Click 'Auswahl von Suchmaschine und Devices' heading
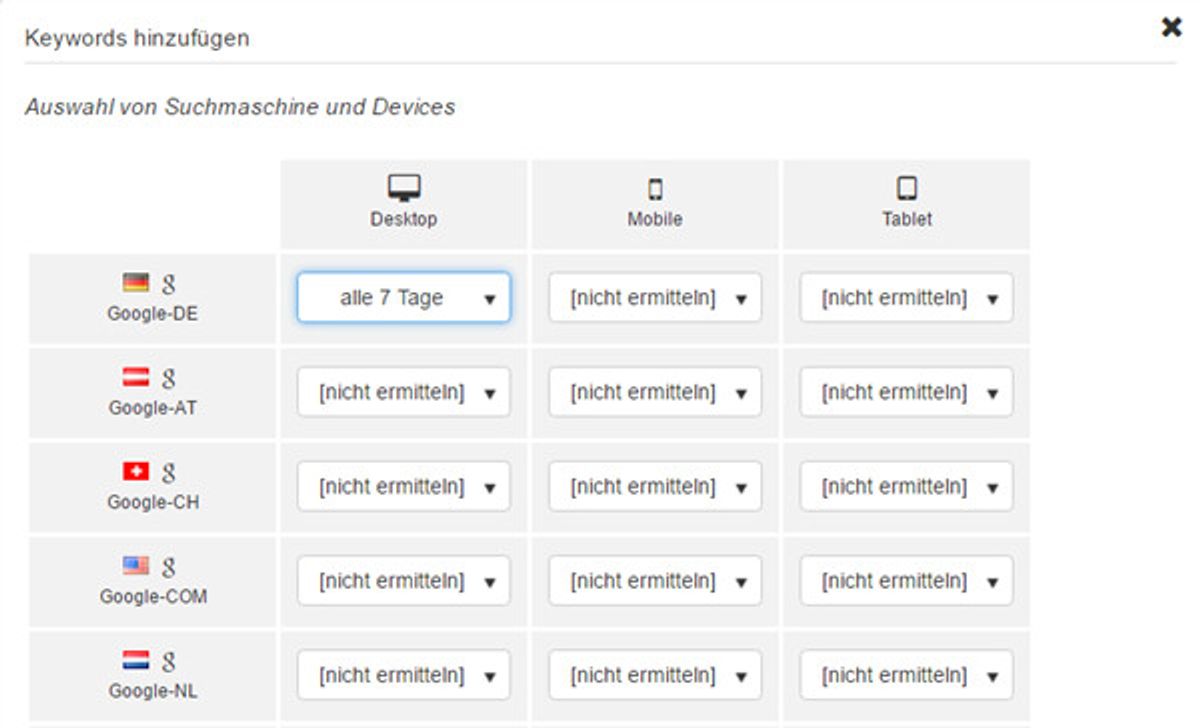The image size is (1200, 728). coord(240,107)
